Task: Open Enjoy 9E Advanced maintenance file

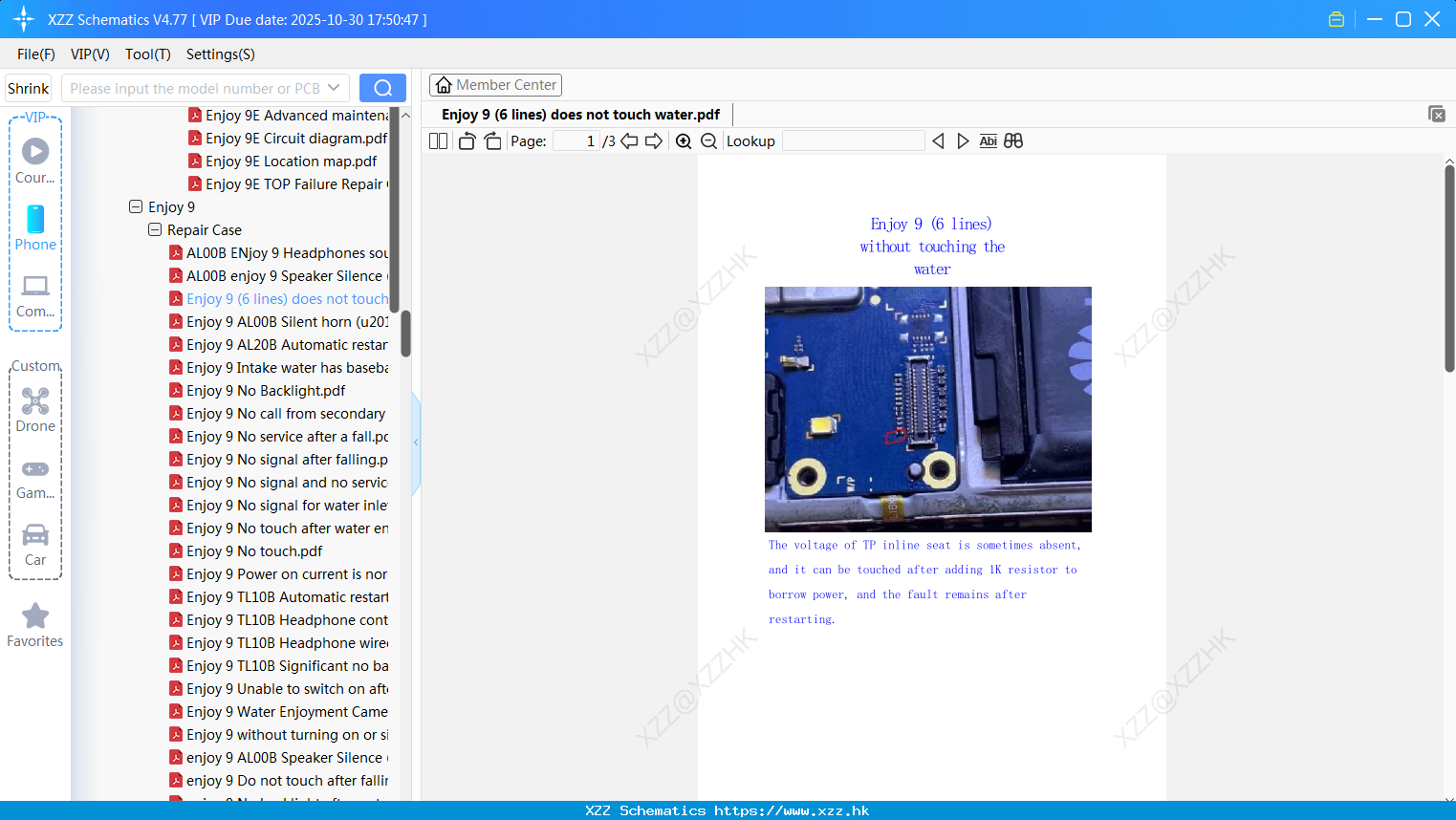Action: click(288, 115)
